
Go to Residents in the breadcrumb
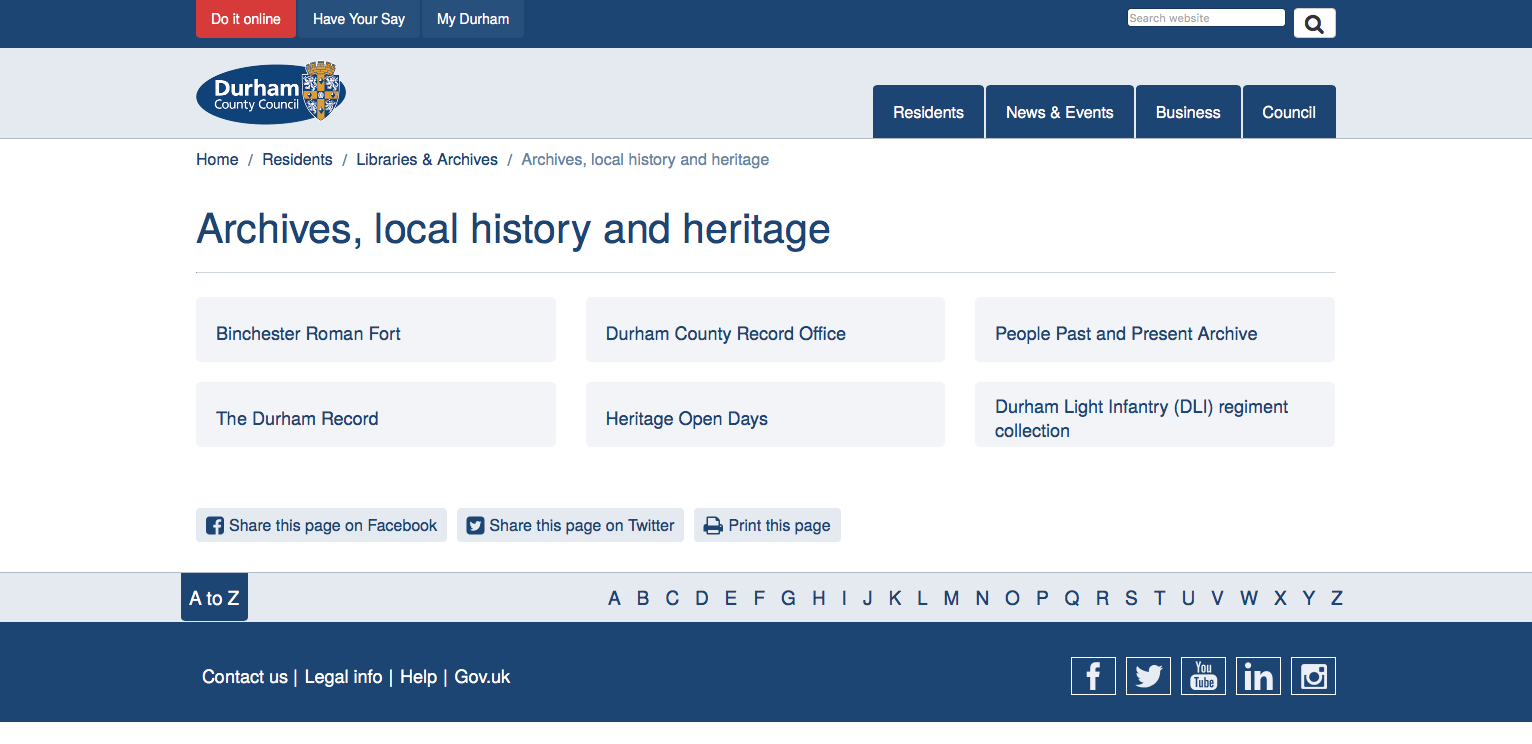(297, 160)
